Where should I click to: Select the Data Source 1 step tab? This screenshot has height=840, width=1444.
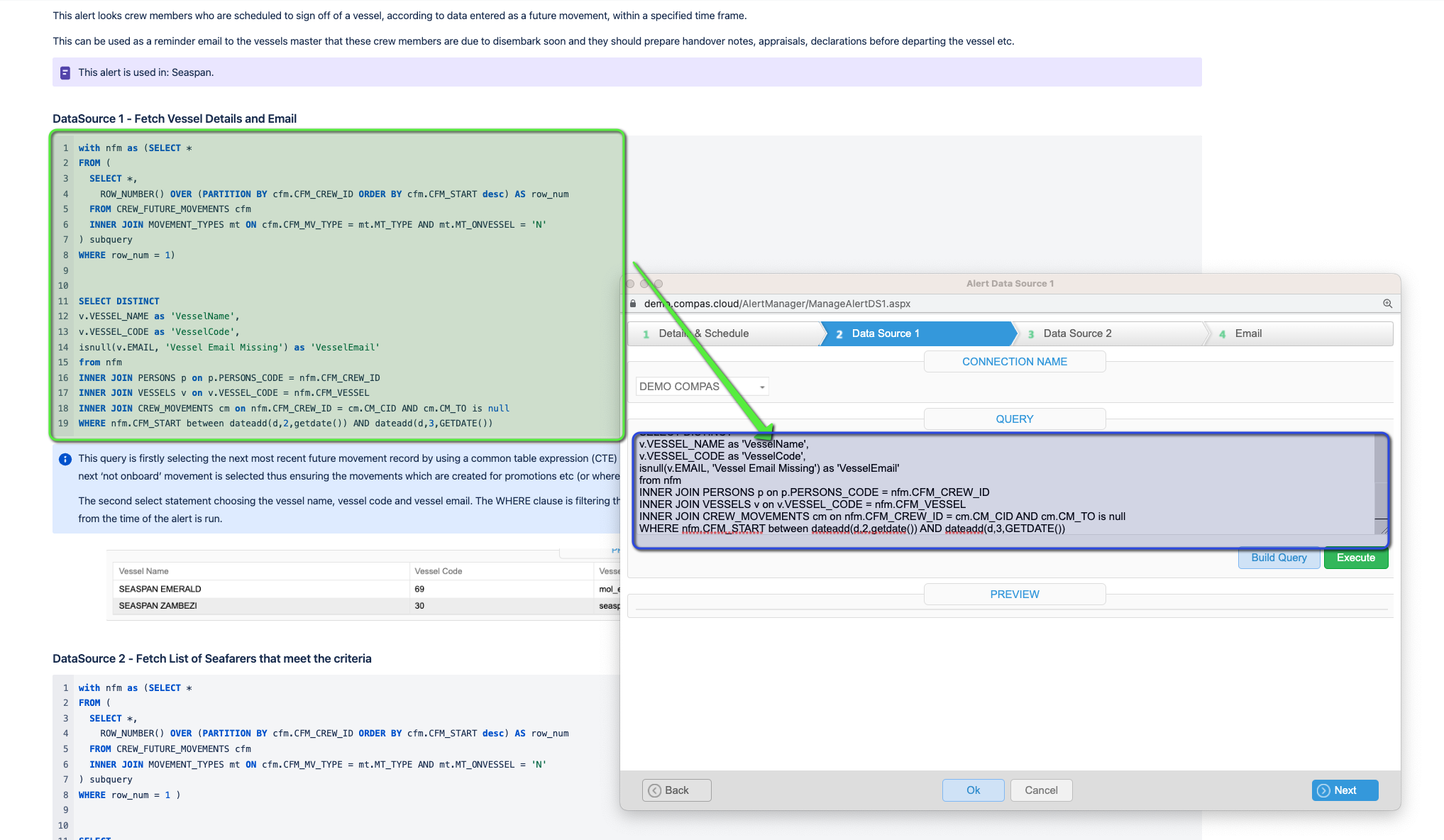coord(916,333)
